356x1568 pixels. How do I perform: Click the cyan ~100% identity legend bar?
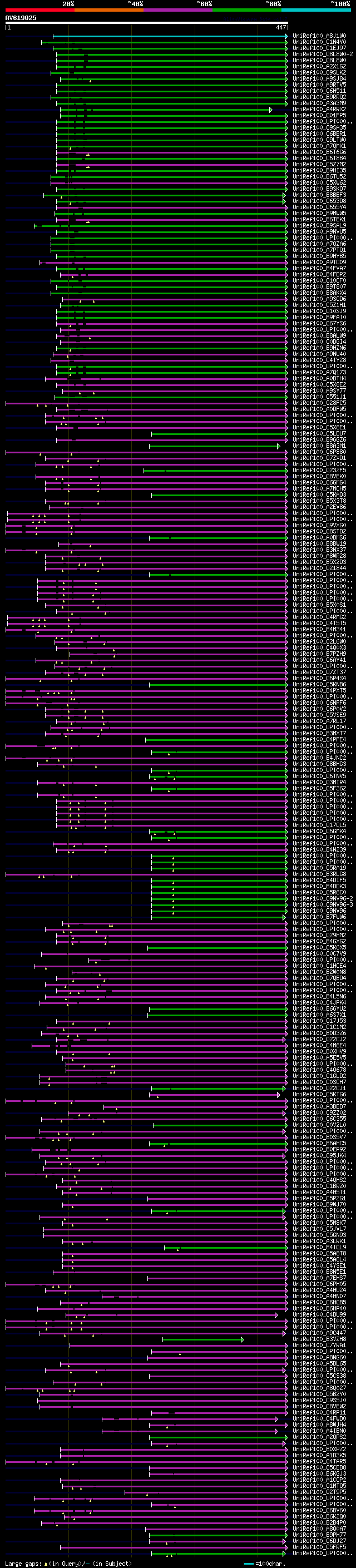[317, 10]
